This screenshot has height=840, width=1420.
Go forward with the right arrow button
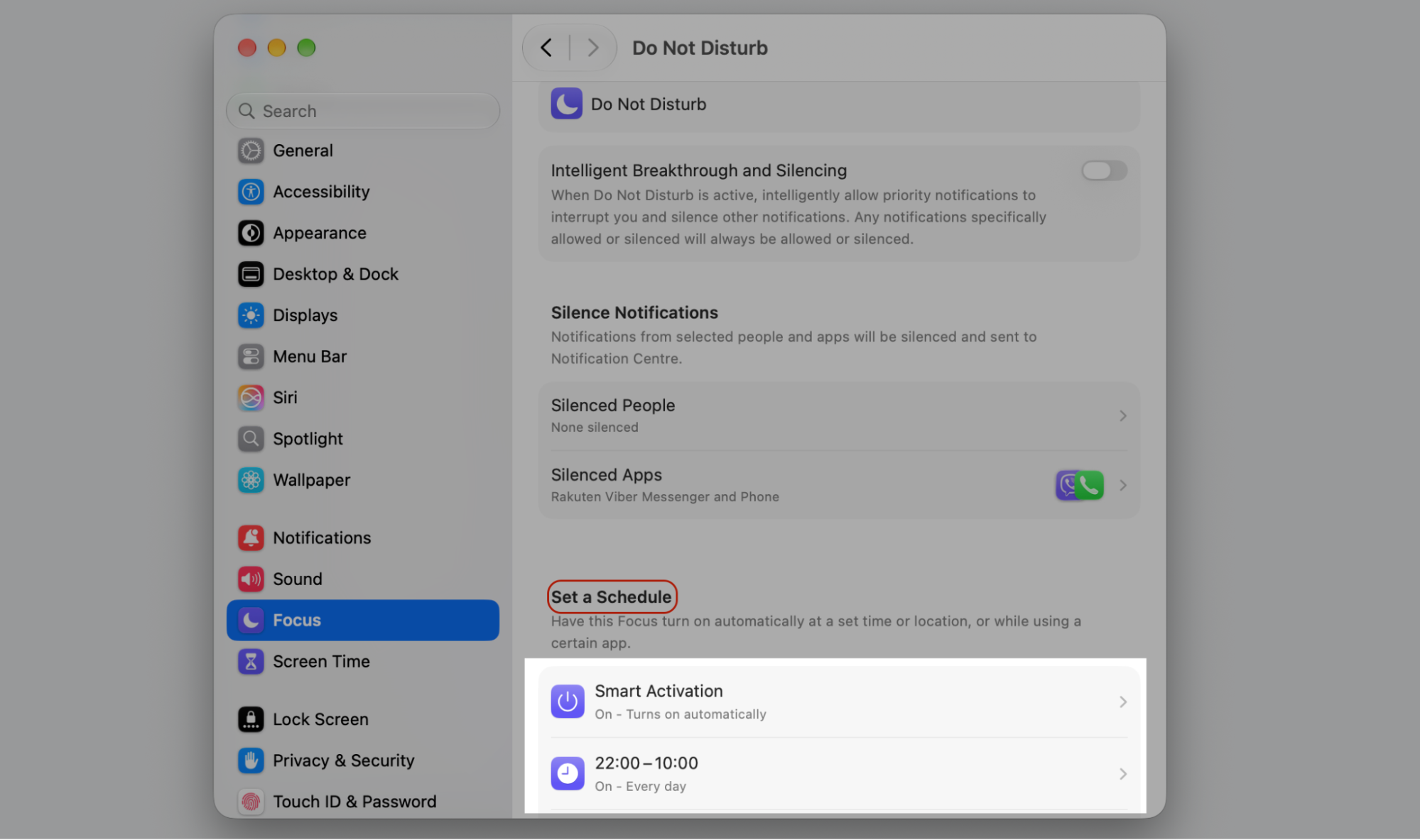593,48
